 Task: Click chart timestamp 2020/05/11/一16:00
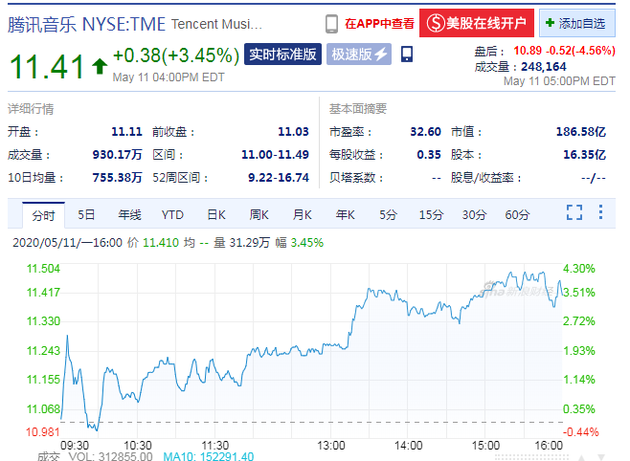coord(67,243)
